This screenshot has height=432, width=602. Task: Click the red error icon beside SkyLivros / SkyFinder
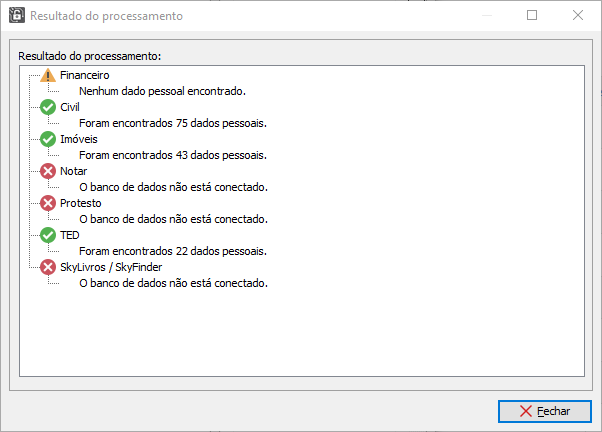click(x=48, y=267)
